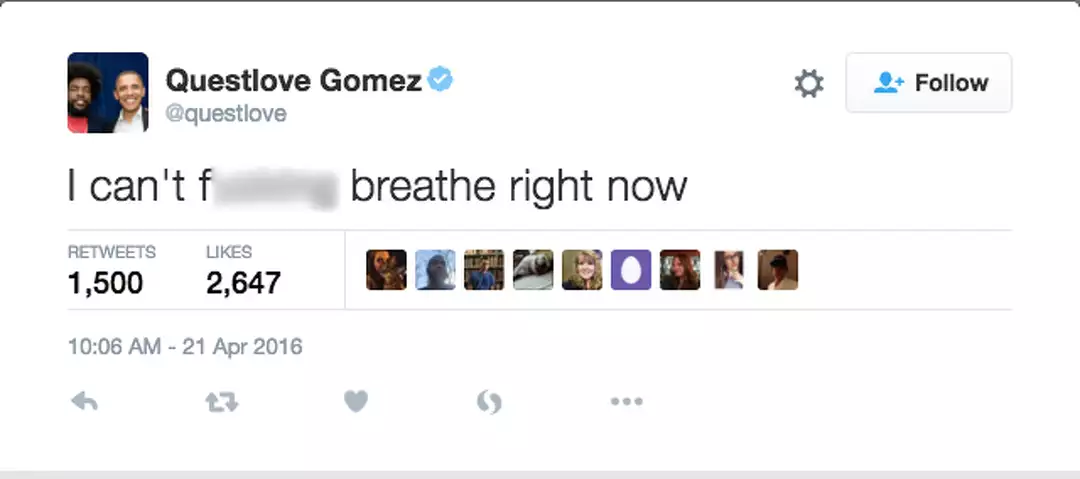Open the gear settings dropdown
This screenshot has height=479, width=1080.
tap(808, 84)
